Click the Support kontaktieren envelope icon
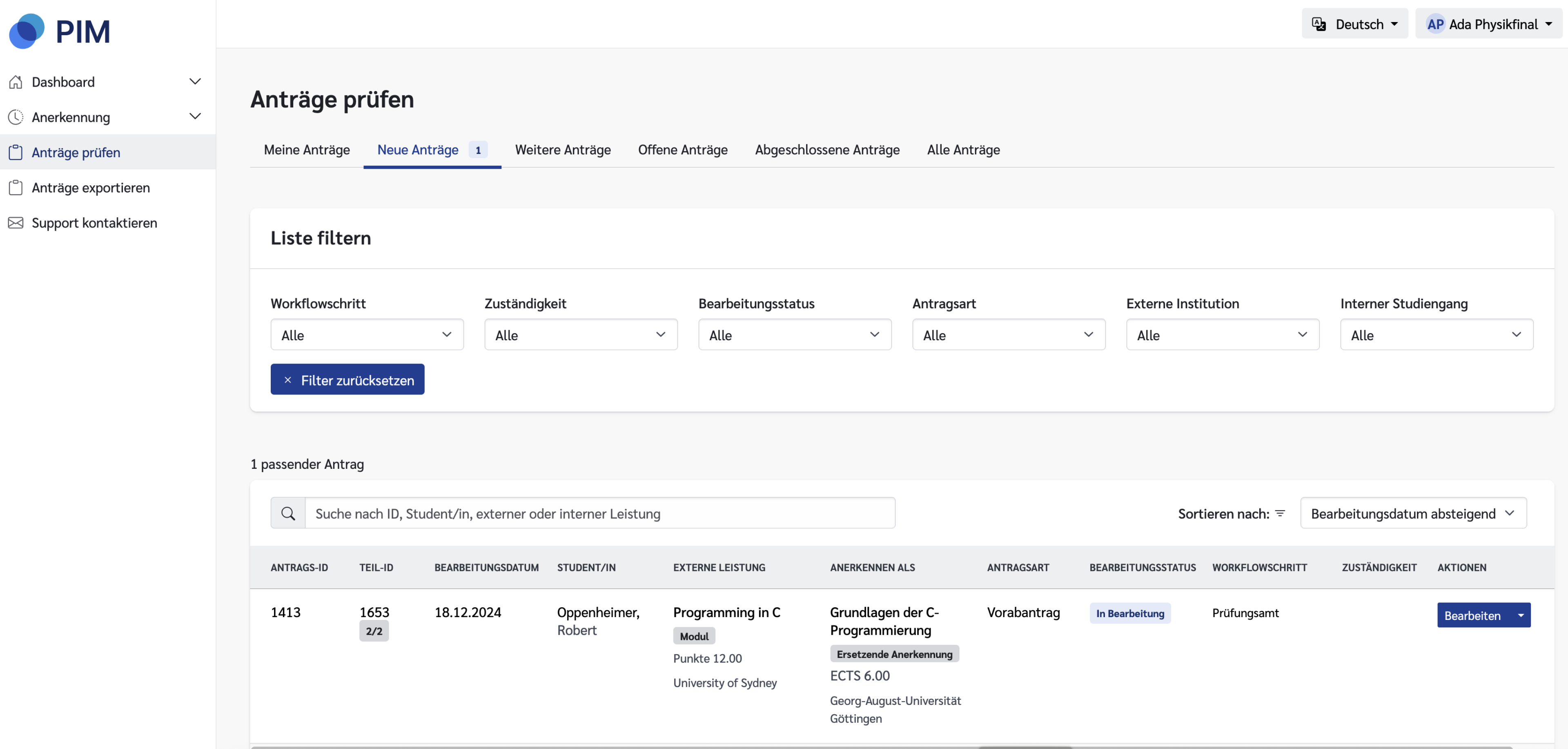 (x=16, y=223)
